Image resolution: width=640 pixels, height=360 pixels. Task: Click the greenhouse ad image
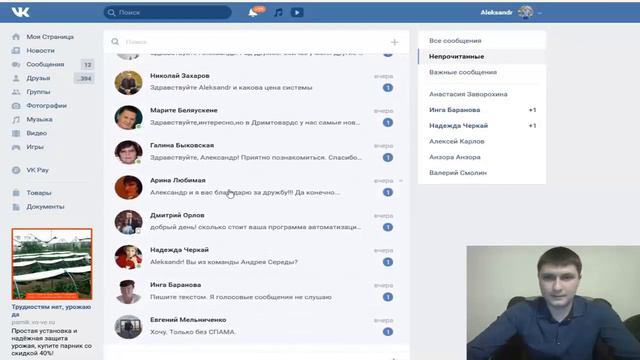point(52,264)
